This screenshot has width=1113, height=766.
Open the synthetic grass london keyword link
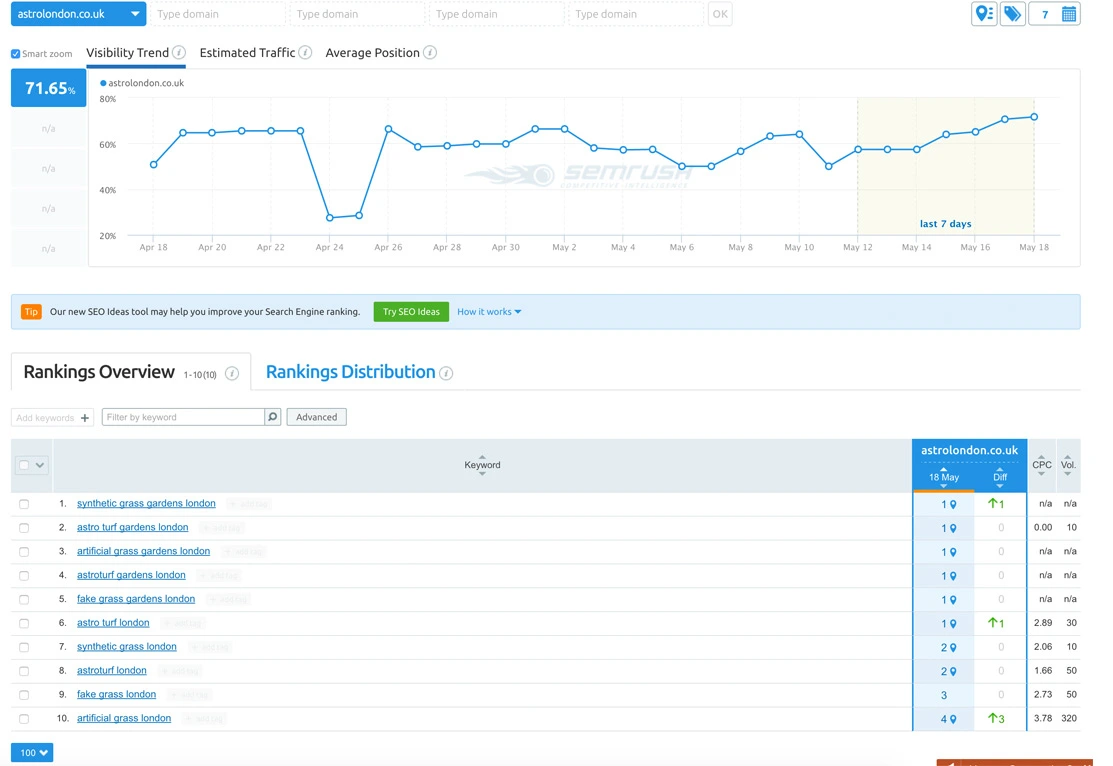(126, 647)
